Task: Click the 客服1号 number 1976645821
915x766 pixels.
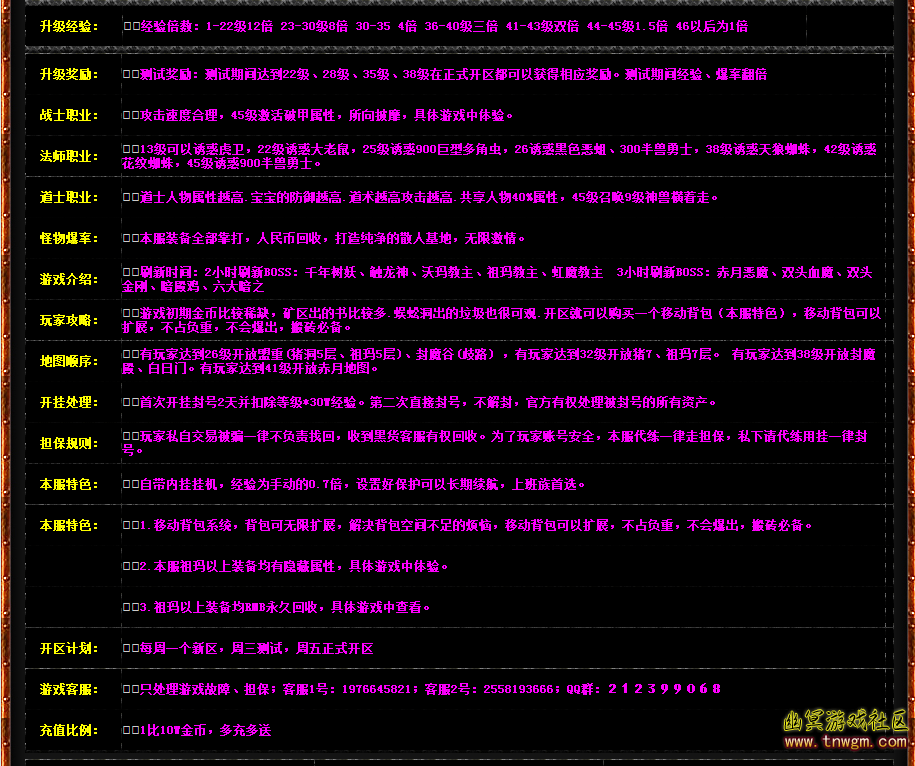Action: click(x=376, y=689)
